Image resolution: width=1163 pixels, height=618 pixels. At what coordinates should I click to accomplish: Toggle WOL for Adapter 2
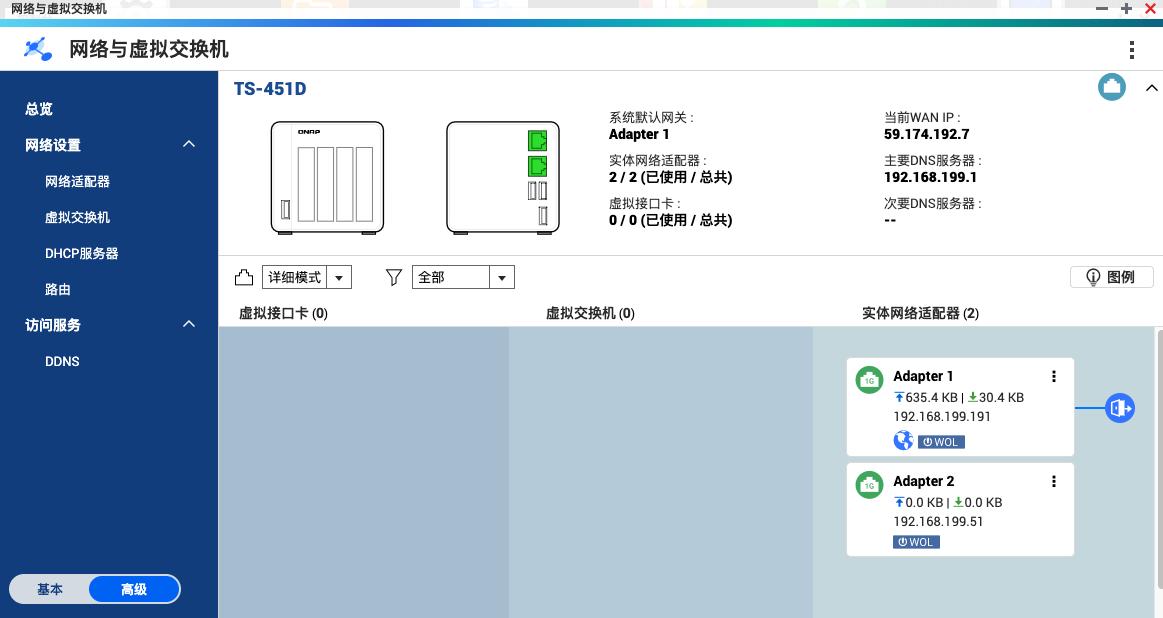pyautogui.click(x=916, y=542)
